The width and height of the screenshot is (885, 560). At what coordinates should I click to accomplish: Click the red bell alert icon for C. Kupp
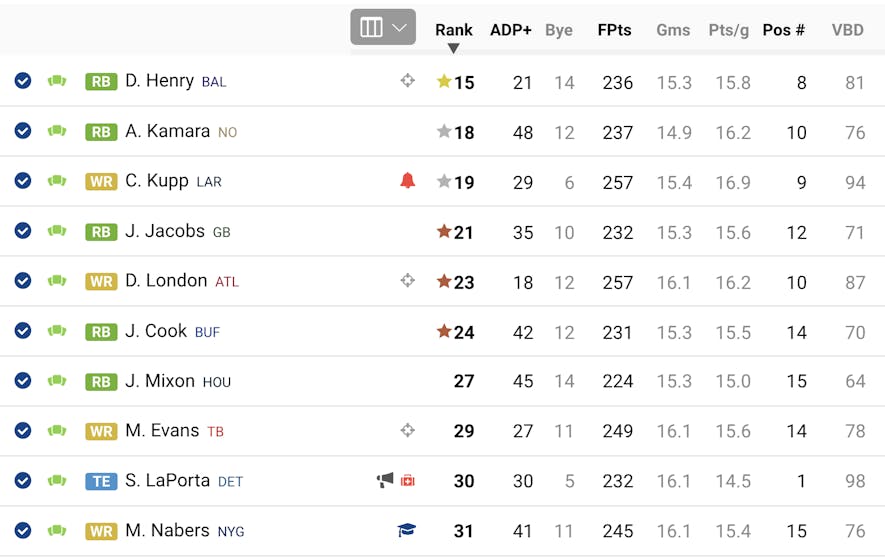click(x=408, y=181)
